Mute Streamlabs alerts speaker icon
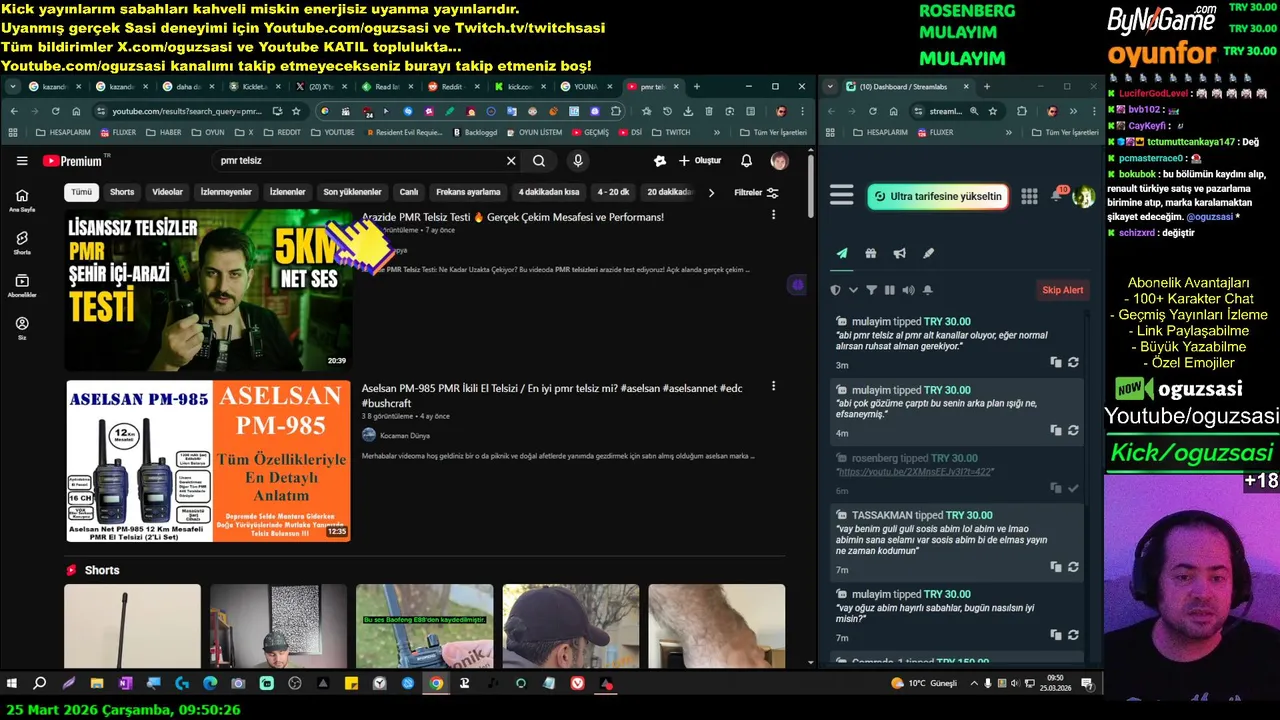The height and width of the screenshot is (720, 1280). (x=908, y=290)
